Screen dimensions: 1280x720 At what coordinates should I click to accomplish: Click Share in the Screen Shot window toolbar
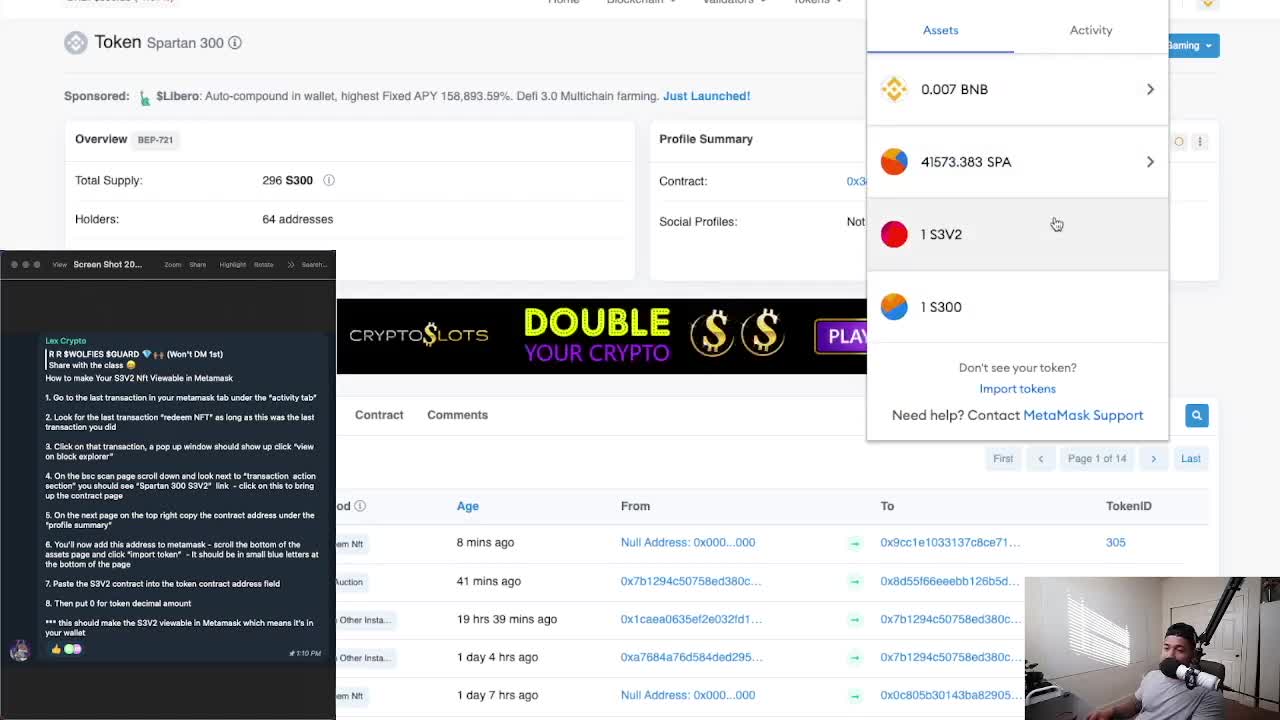tap(198, 265)
